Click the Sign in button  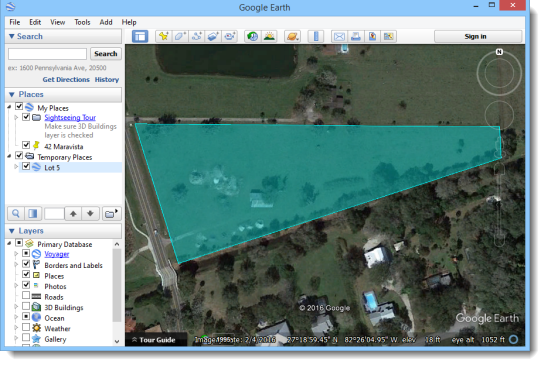pos(478,36)
